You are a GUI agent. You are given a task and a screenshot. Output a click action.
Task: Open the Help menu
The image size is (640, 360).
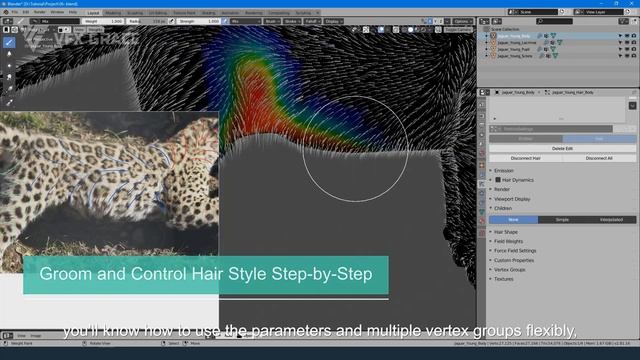pos(73,12)
